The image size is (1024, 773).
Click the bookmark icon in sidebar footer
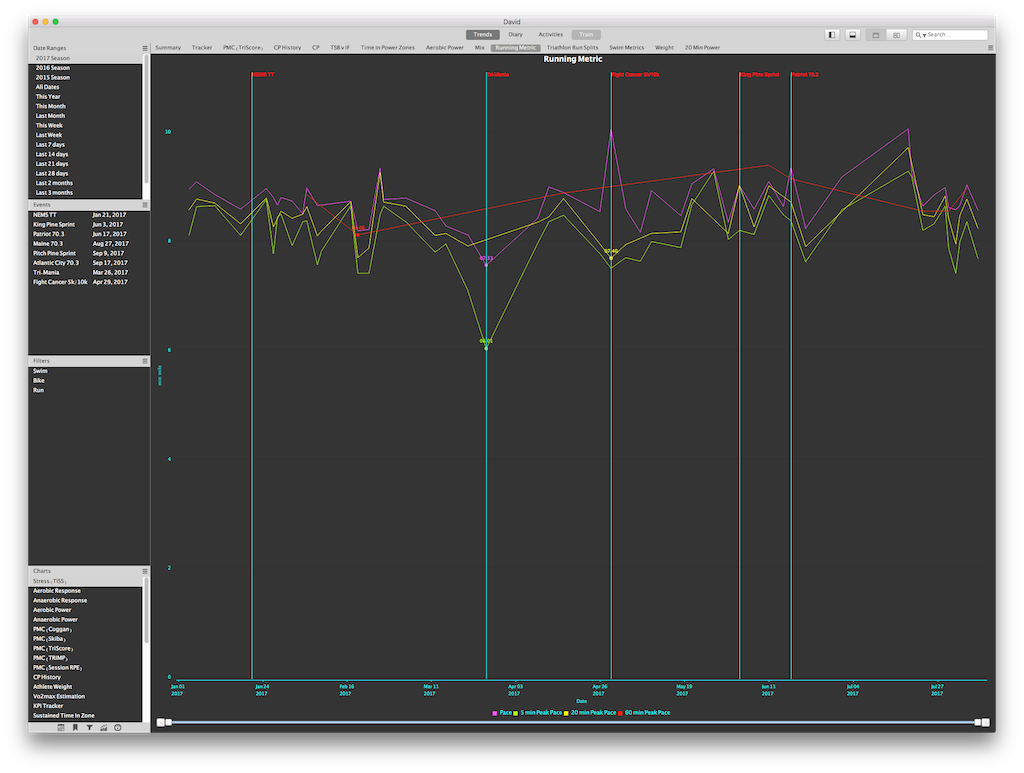75,727
